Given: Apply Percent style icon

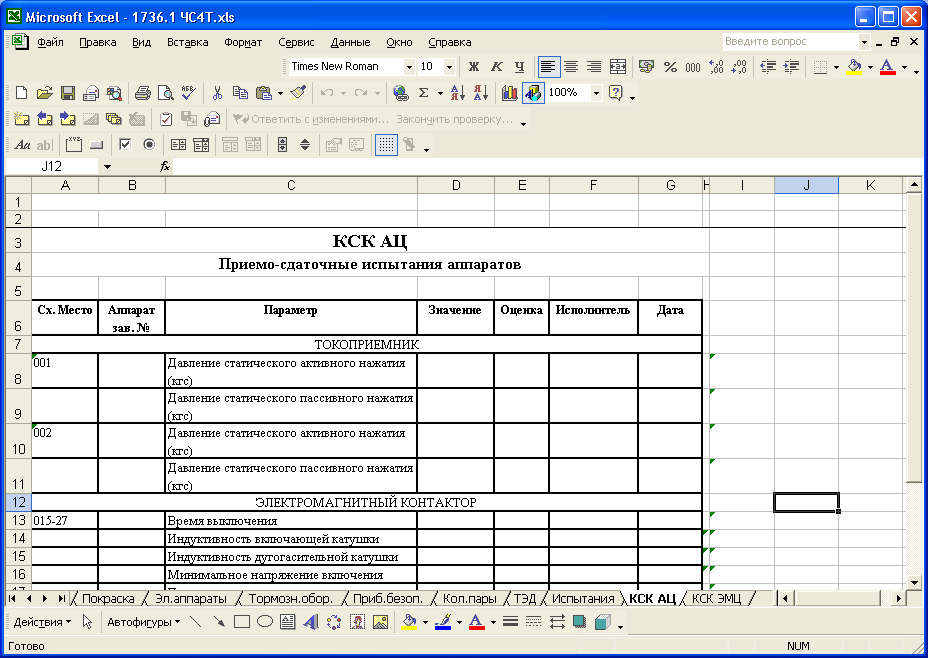Looking at the screenshot, I should (670, 67).
